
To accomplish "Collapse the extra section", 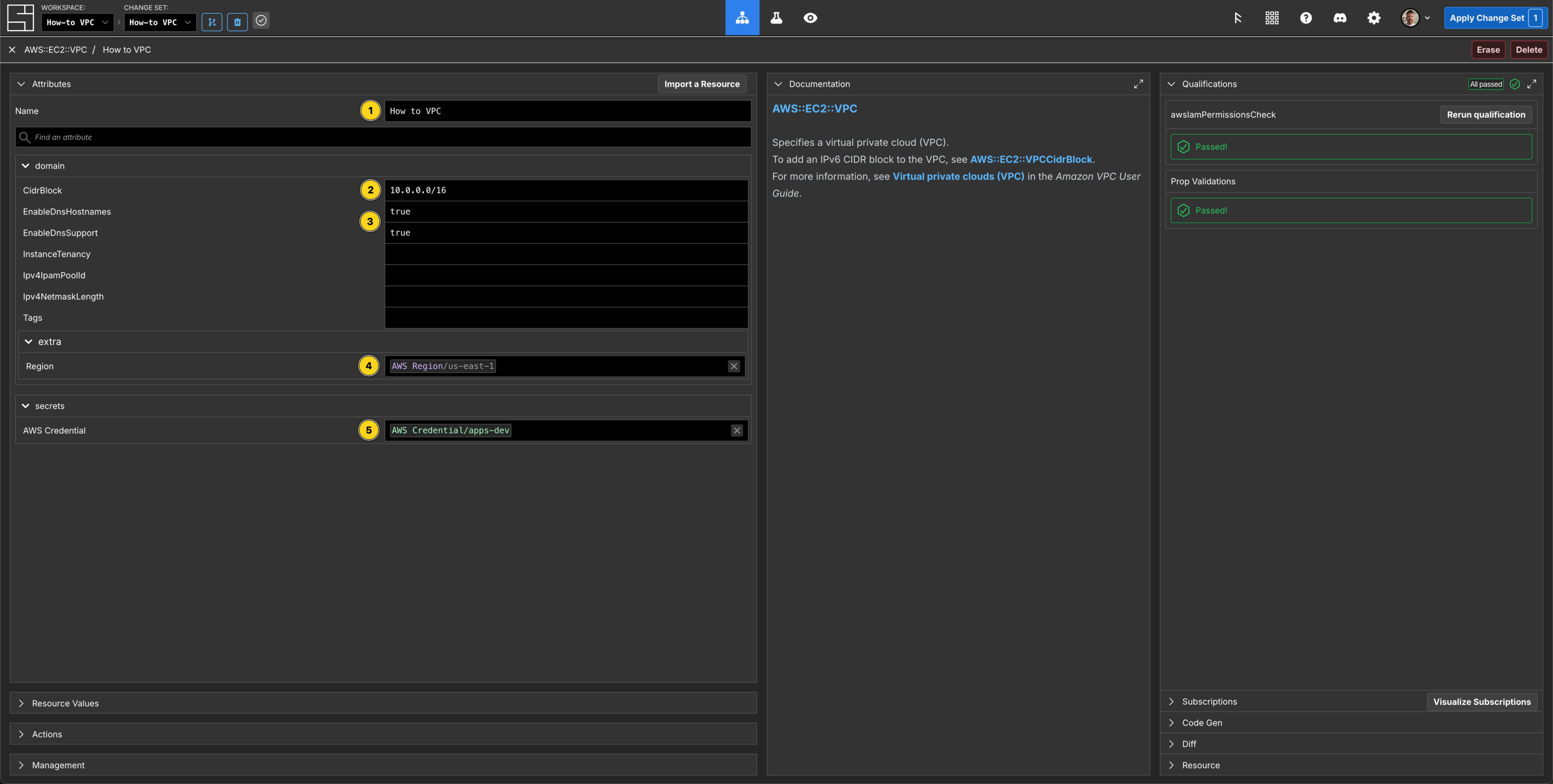I will coord(29,342).
